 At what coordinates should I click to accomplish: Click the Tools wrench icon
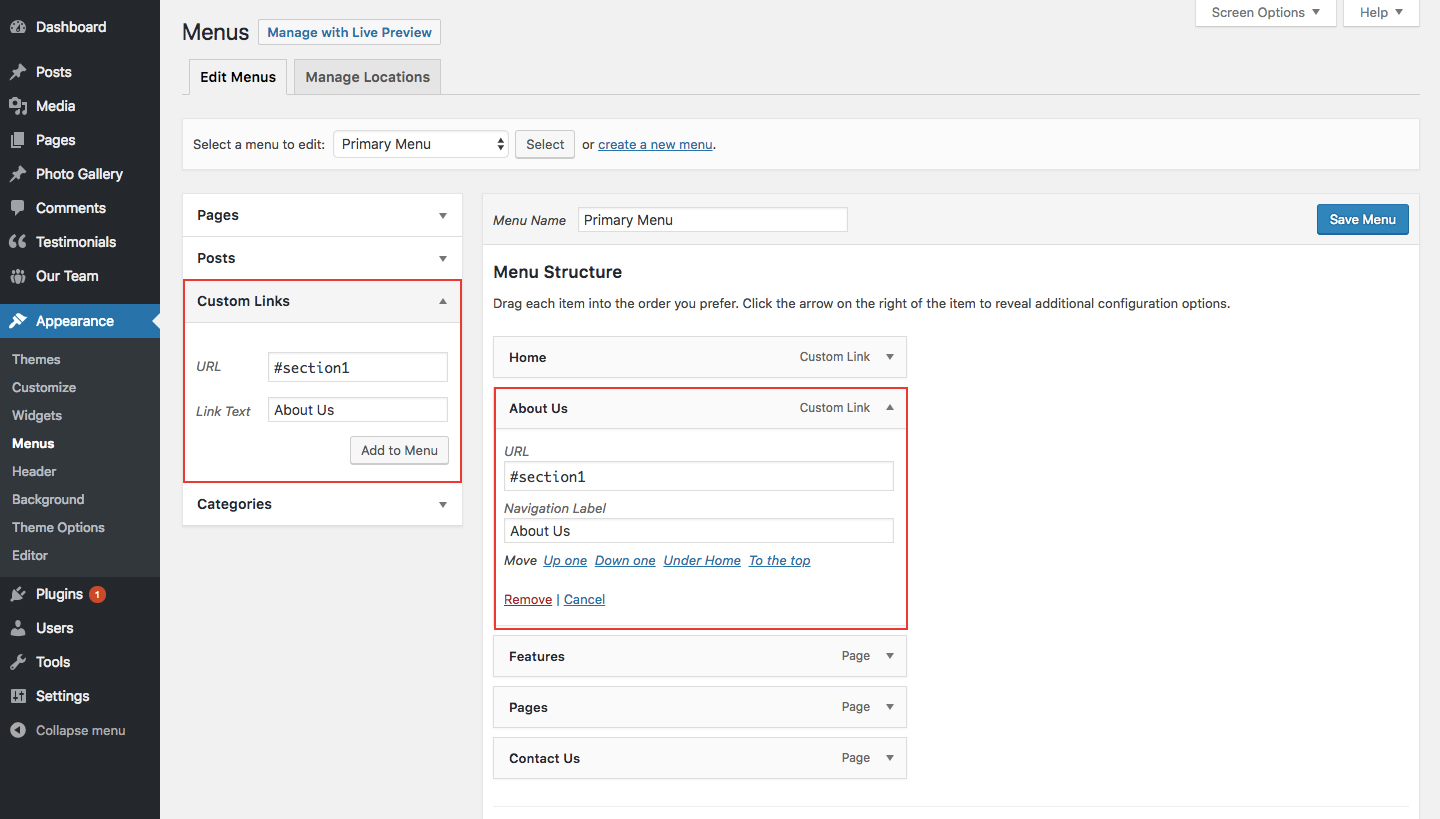coord(18,662)
